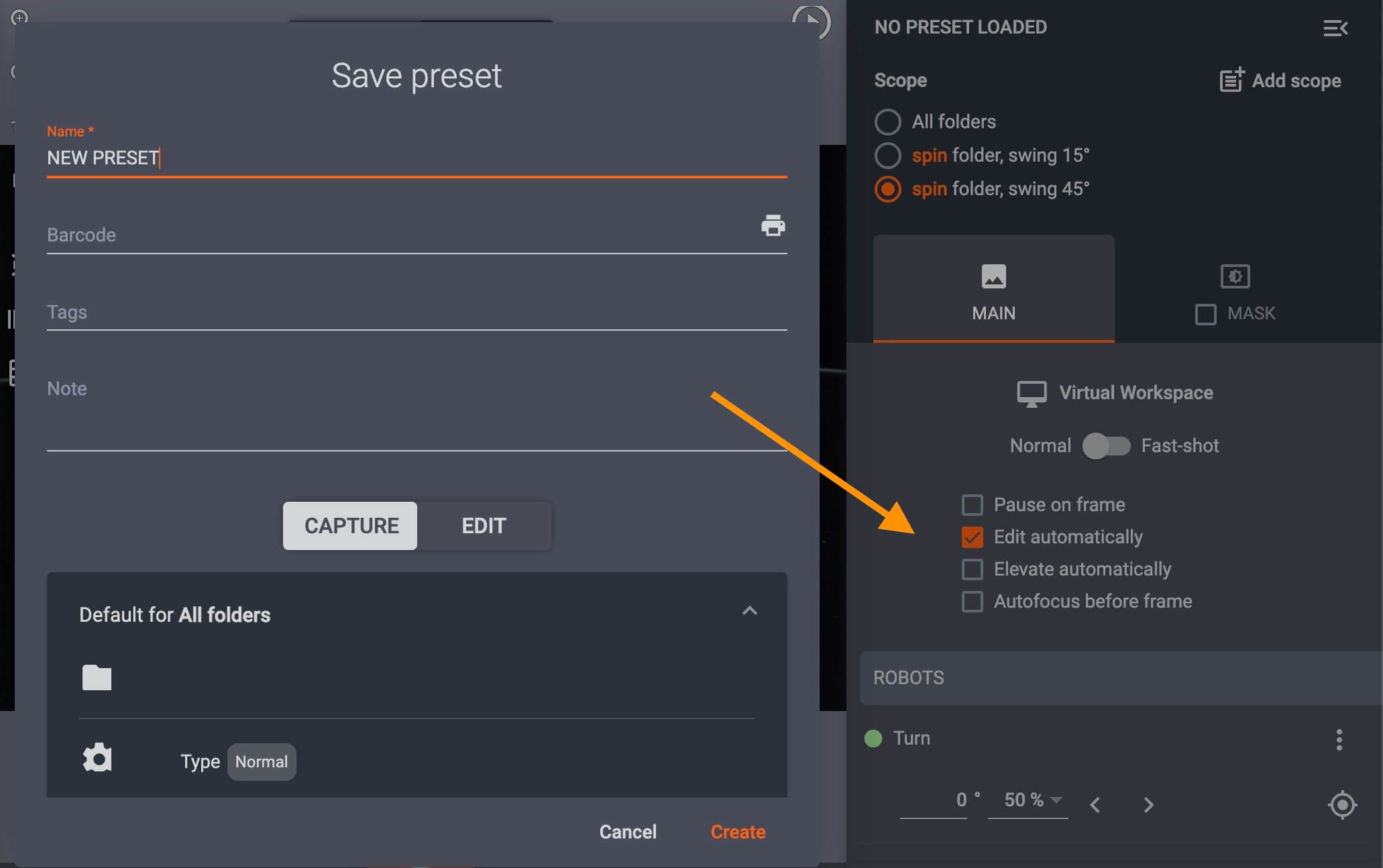1383x868 pixels.
Task: Click the preset Name input field
Action: [417, 157]
